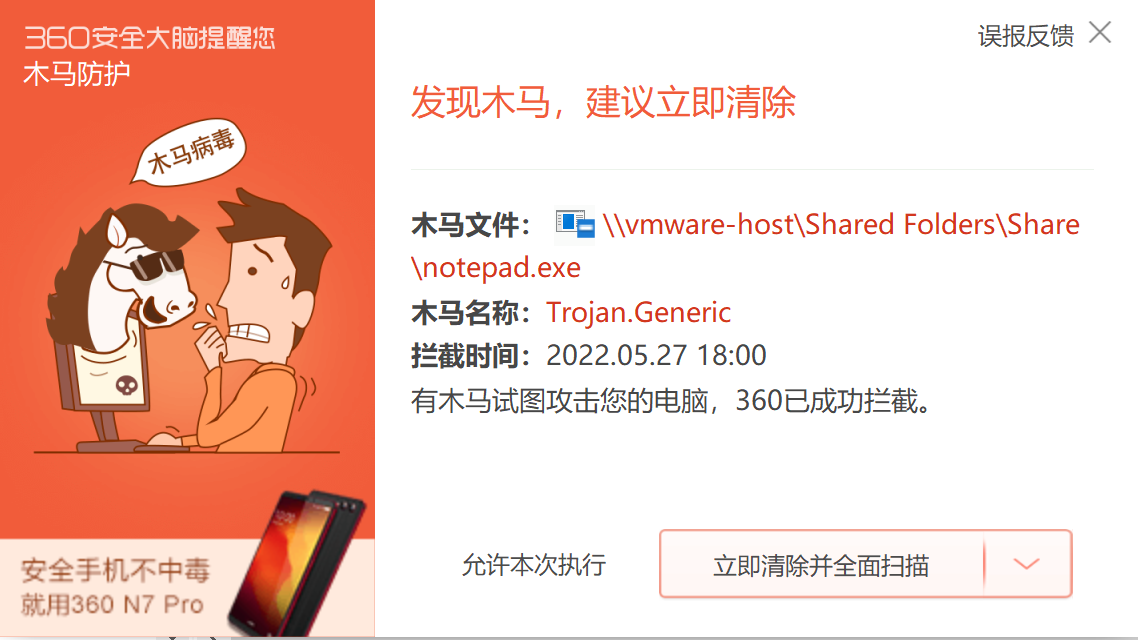Click the \notepad.exe file path text
Viewport: 1138px width, 640px height.
click(496, 268)
